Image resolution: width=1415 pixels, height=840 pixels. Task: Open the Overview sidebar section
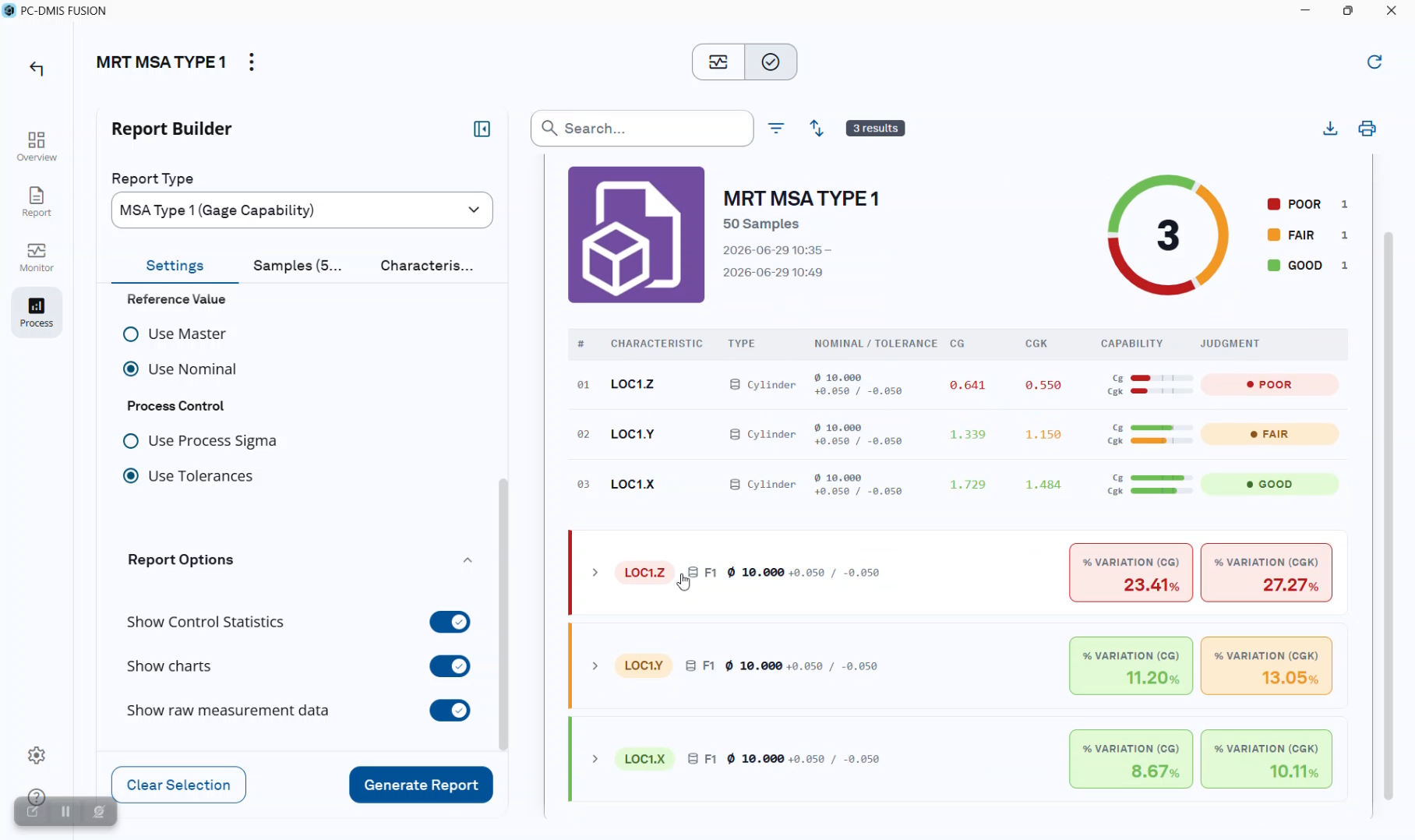37,146
